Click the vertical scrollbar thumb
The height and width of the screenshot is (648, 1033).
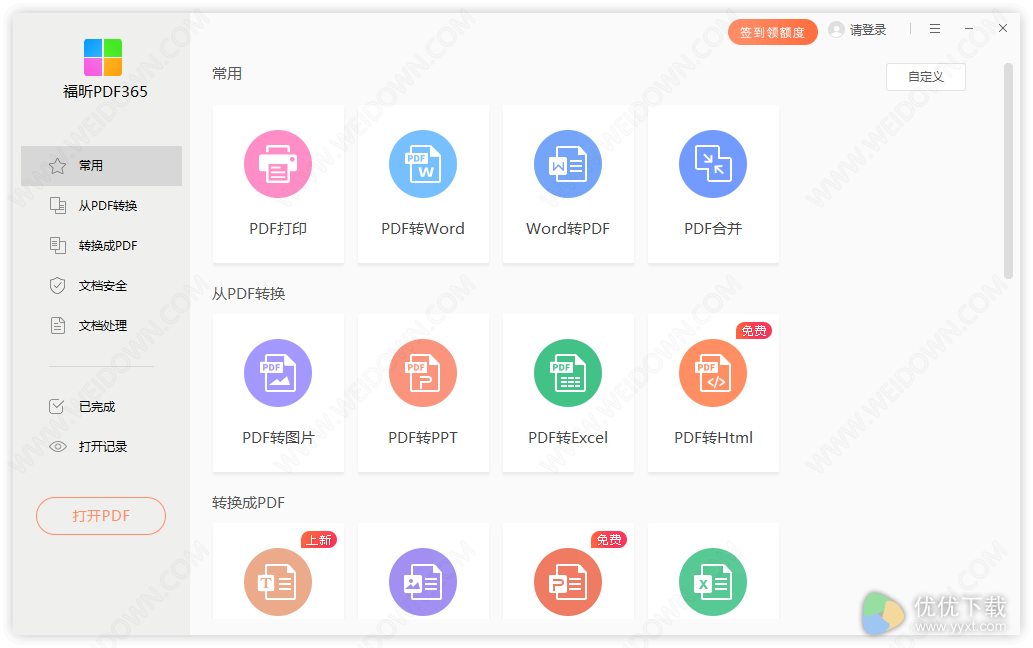pos(1008,171)
